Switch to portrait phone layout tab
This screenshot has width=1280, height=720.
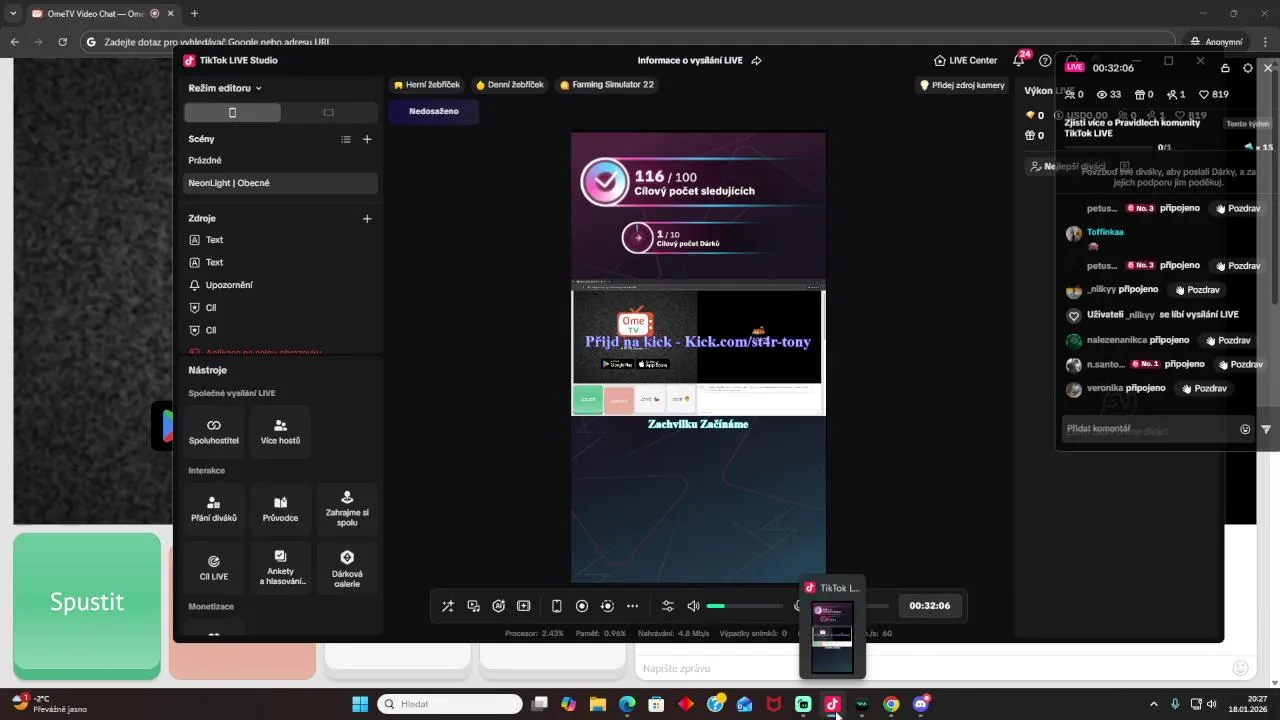pos(232,113)
